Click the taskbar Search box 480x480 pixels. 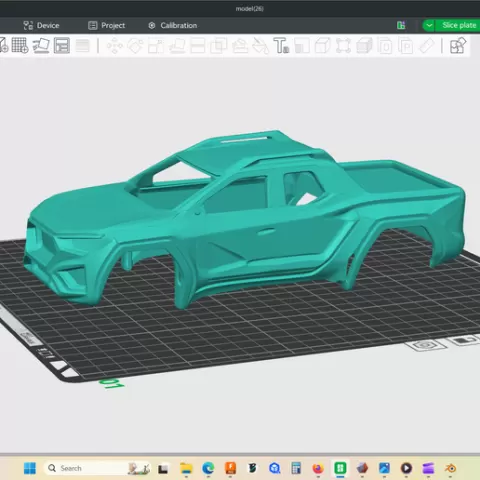(x=97, y=468)
